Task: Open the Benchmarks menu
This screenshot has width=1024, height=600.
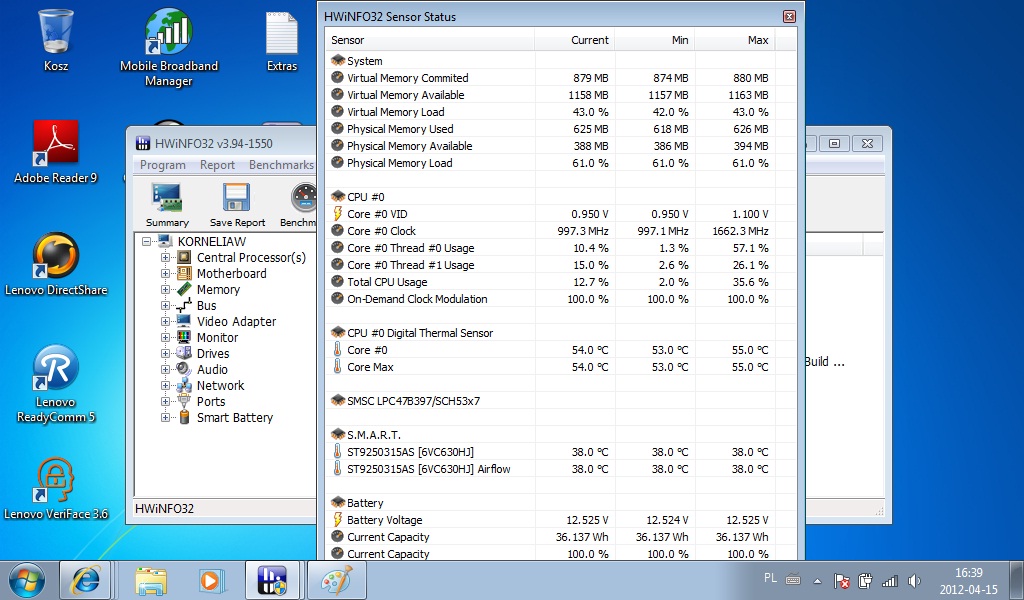Action: [x=281, y=165]
